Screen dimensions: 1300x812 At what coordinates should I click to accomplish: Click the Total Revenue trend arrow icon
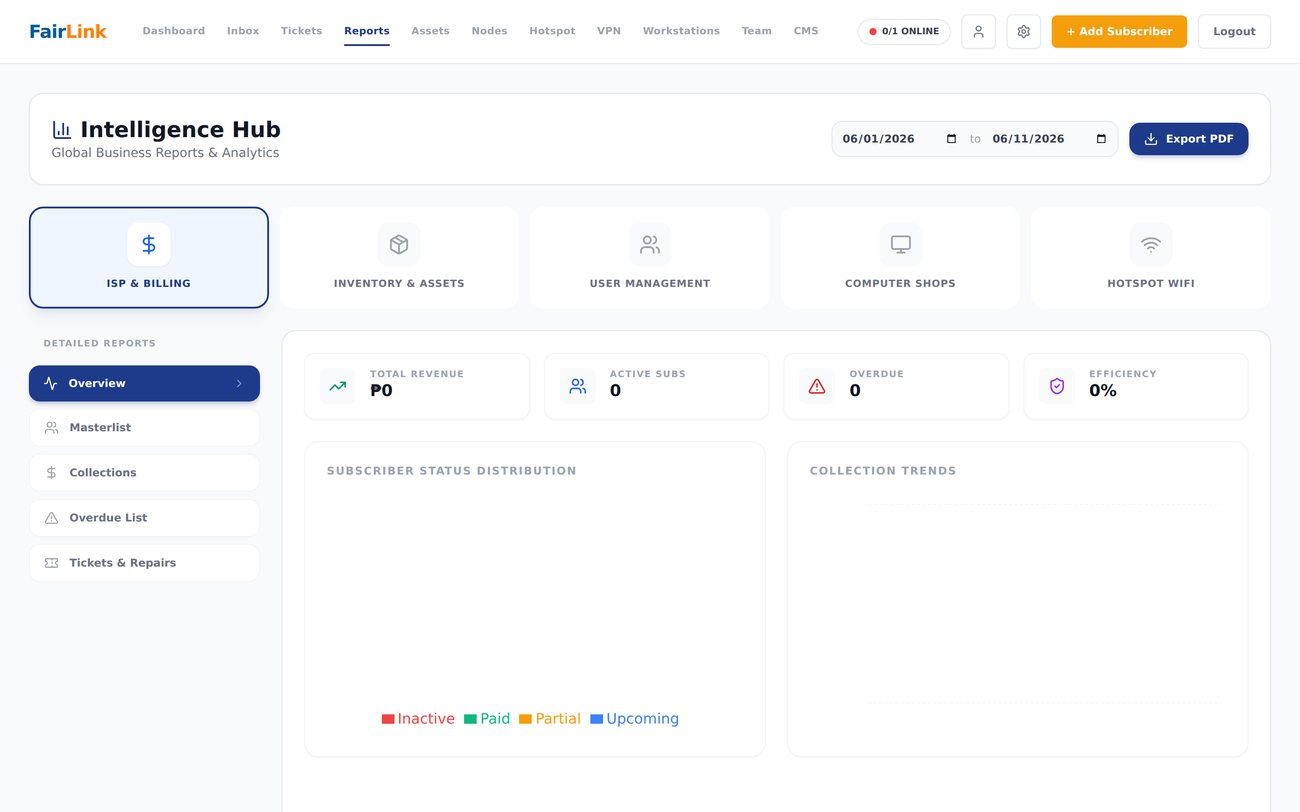point(338,386)
